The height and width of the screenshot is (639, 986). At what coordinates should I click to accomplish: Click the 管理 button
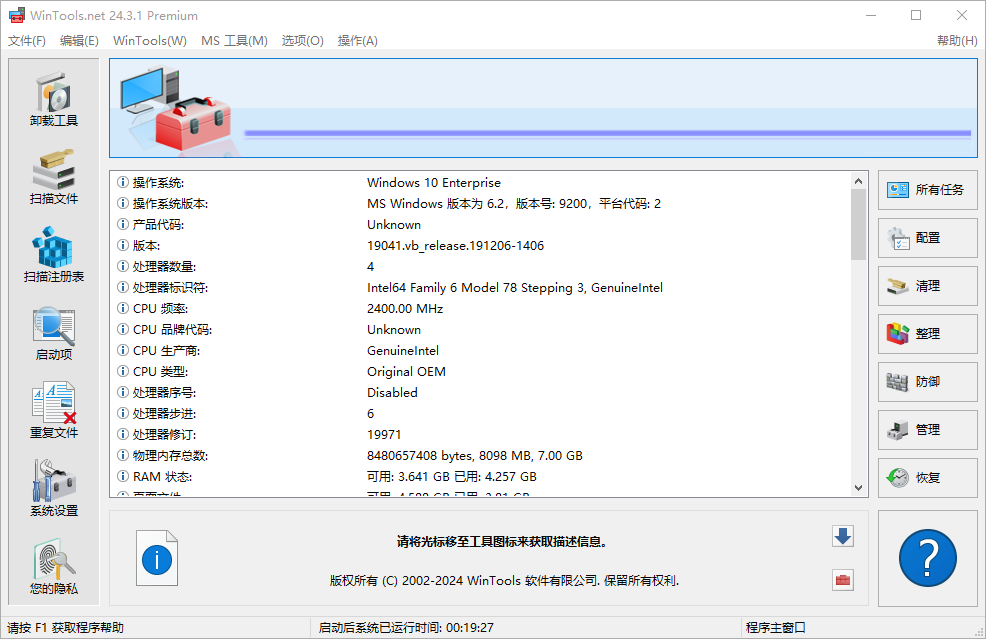click(928, 430)
